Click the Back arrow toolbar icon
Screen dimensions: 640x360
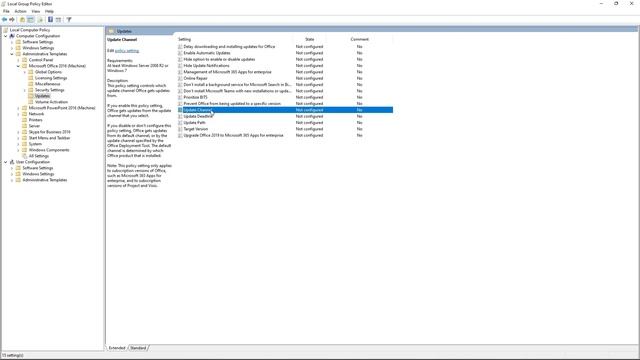(x=4, y=20)
